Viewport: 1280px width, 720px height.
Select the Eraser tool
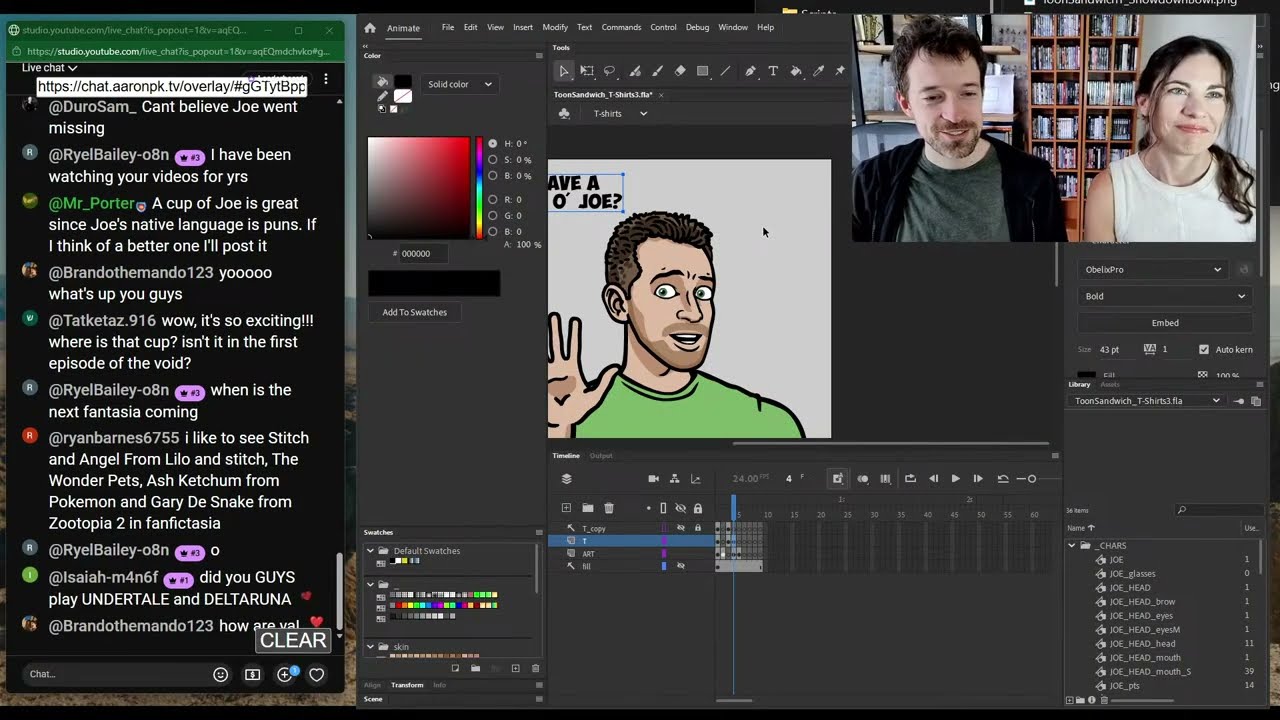[x=680, y=71]
